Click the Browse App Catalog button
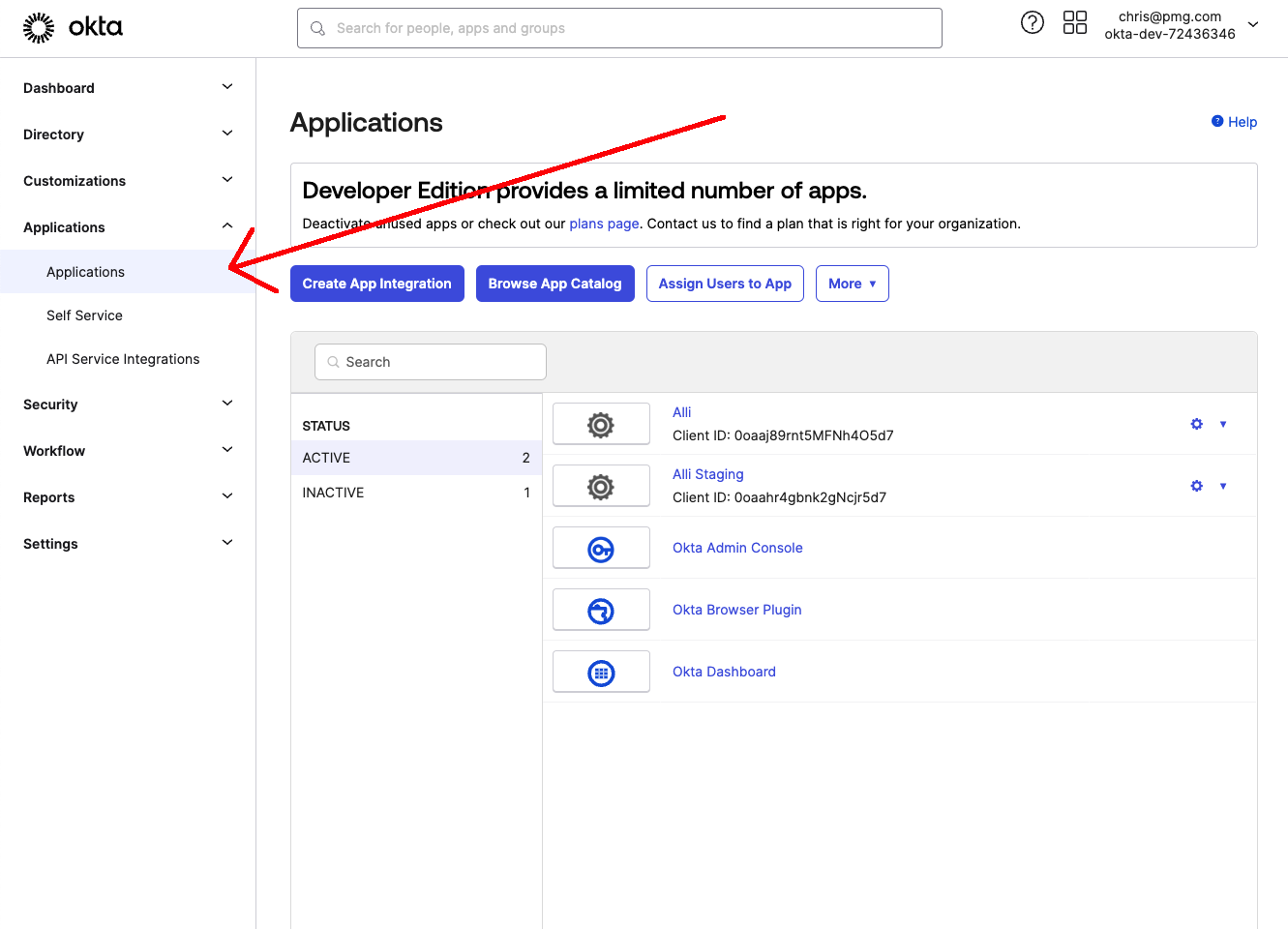This screenshot has width=1288, height=929. pyautogui.click(x=554, y=284)
